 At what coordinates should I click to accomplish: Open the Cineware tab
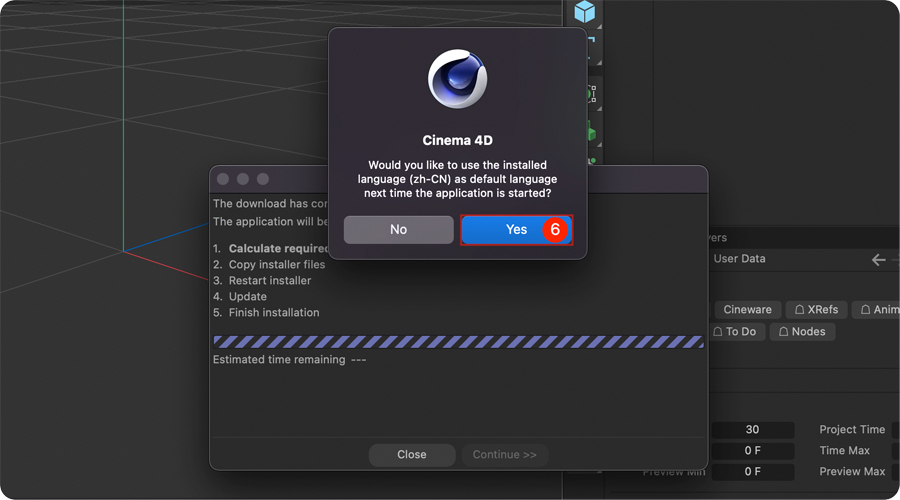tap(747, 309)
